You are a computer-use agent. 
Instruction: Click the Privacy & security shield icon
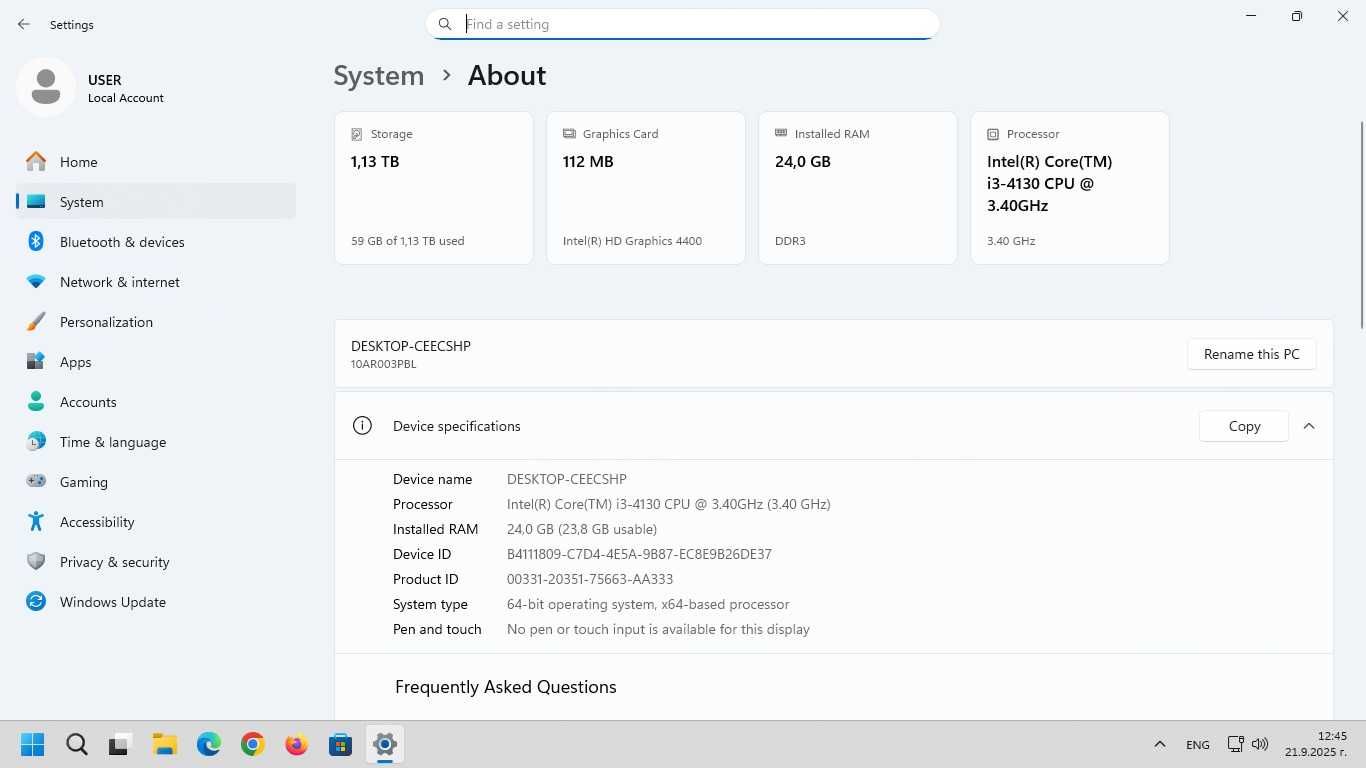(x=36, y=561)
